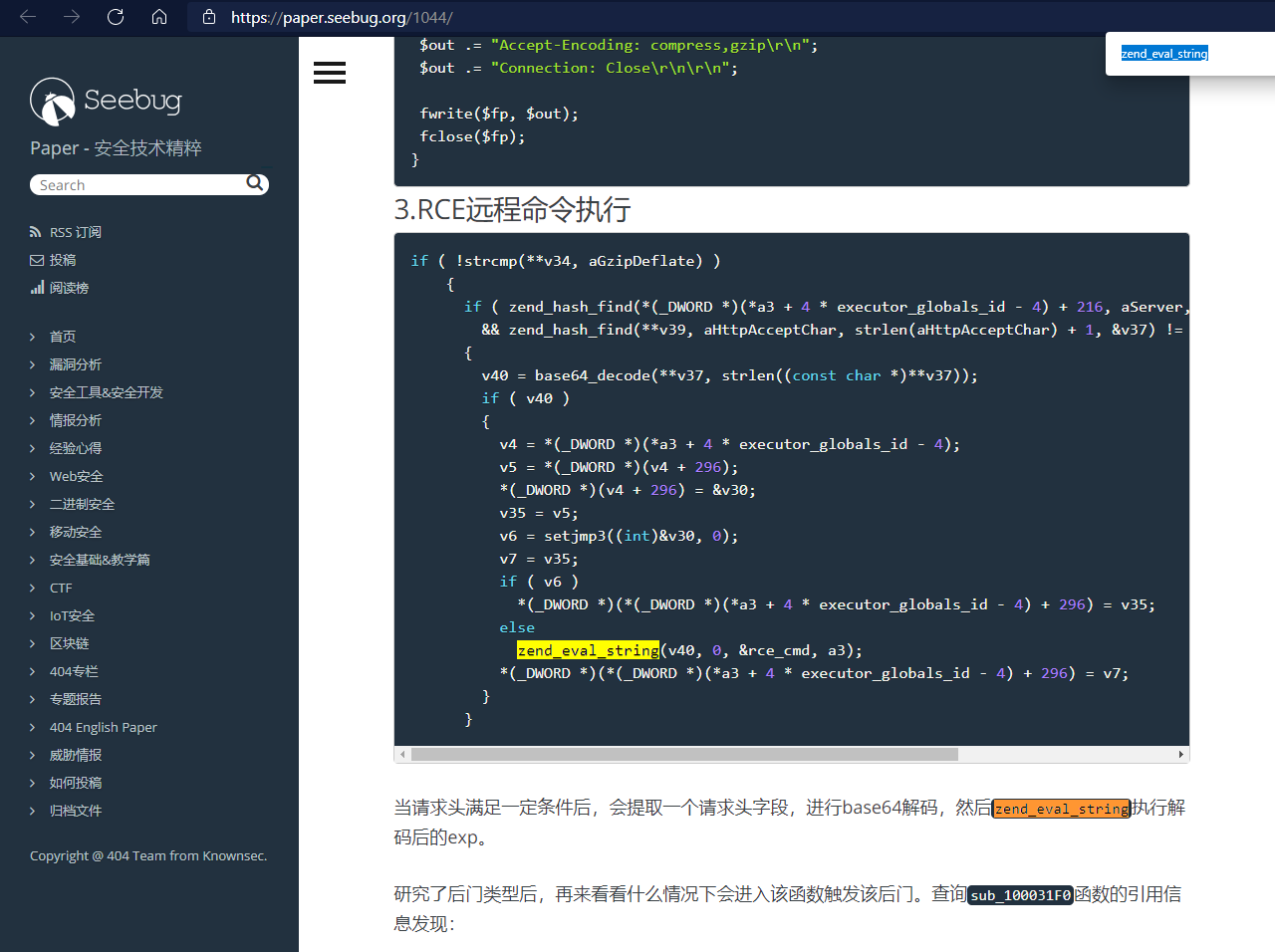Image resolution: width=1275 pixels, height=952 pixels.
Task: Open the 安全工具&安全开发 category
Action: pyautogui.click(x=107, y=392)
